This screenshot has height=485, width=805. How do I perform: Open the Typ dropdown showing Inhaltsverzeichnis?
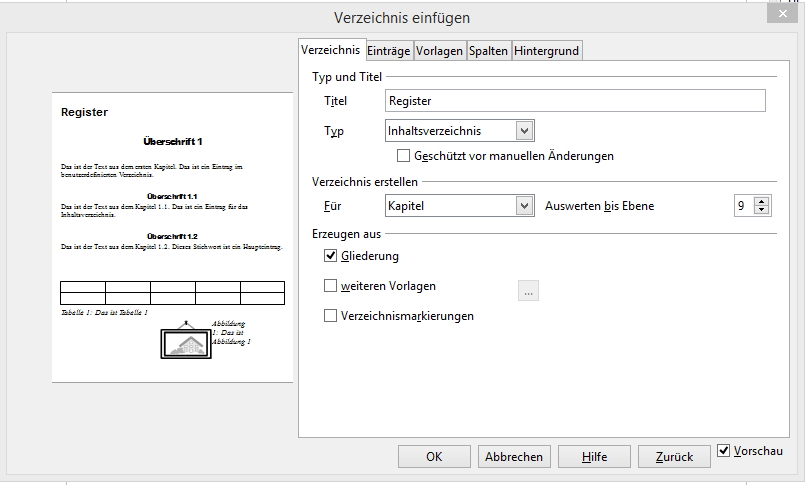coord(459,130)
